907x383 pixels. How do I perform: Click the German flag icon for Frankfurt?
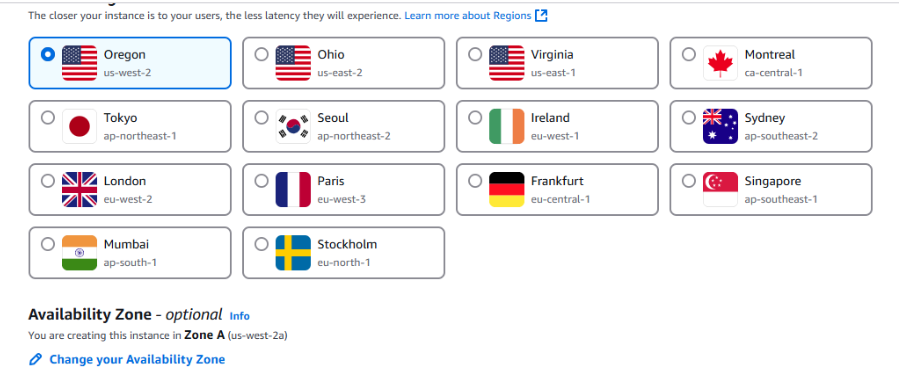(506, 189)
